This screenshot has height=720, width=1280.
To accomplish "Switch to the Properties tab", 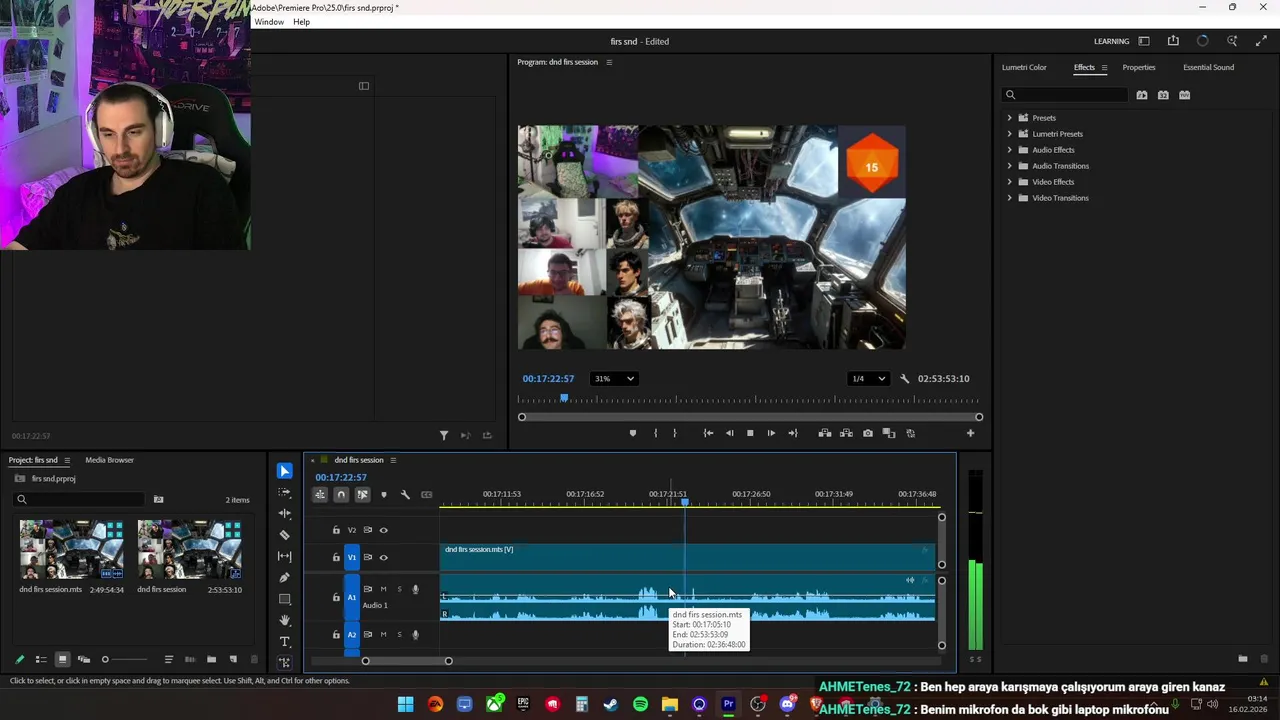I will click(1139, 67).
